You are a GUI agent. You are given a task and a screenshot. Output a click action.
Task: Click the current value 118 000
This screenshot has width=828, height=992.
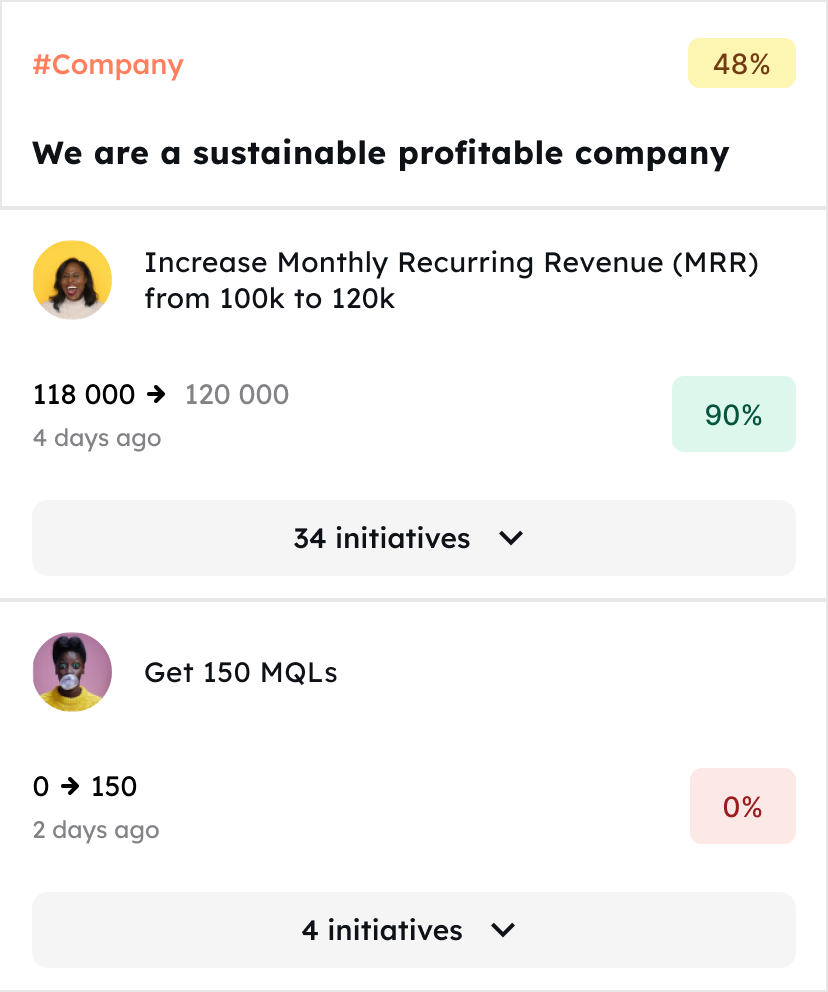pos(84,395)
